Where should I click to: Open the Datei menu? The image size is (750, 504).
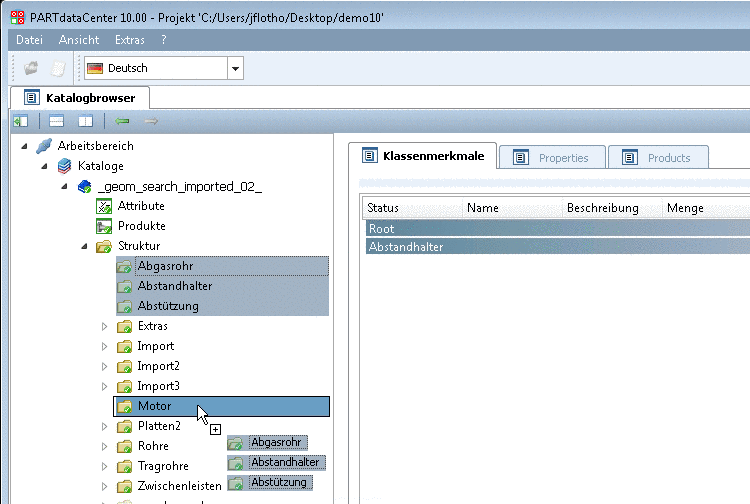point(30,40)
